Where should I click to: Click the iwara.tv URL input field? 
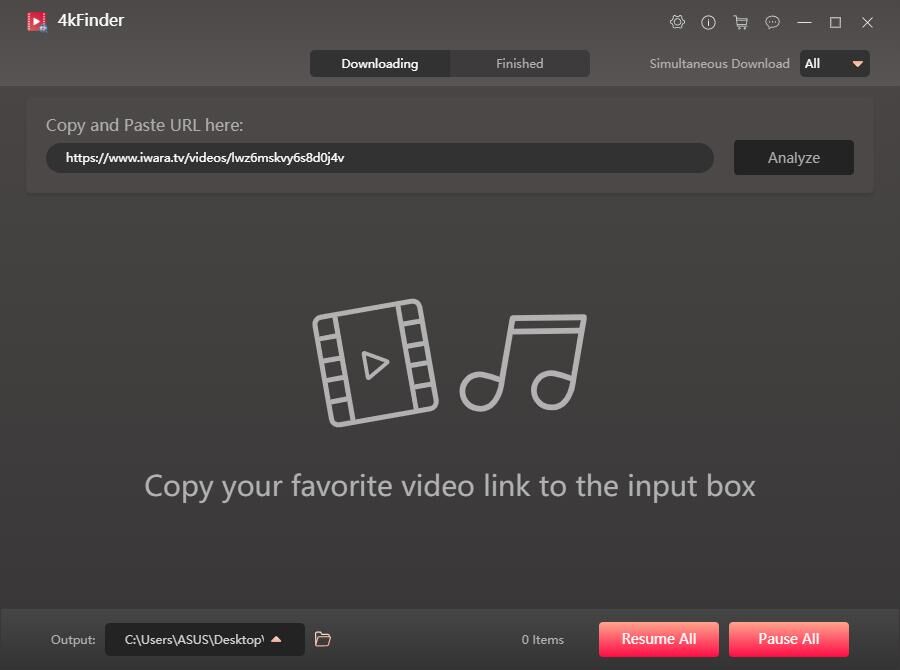coord(378,157)
